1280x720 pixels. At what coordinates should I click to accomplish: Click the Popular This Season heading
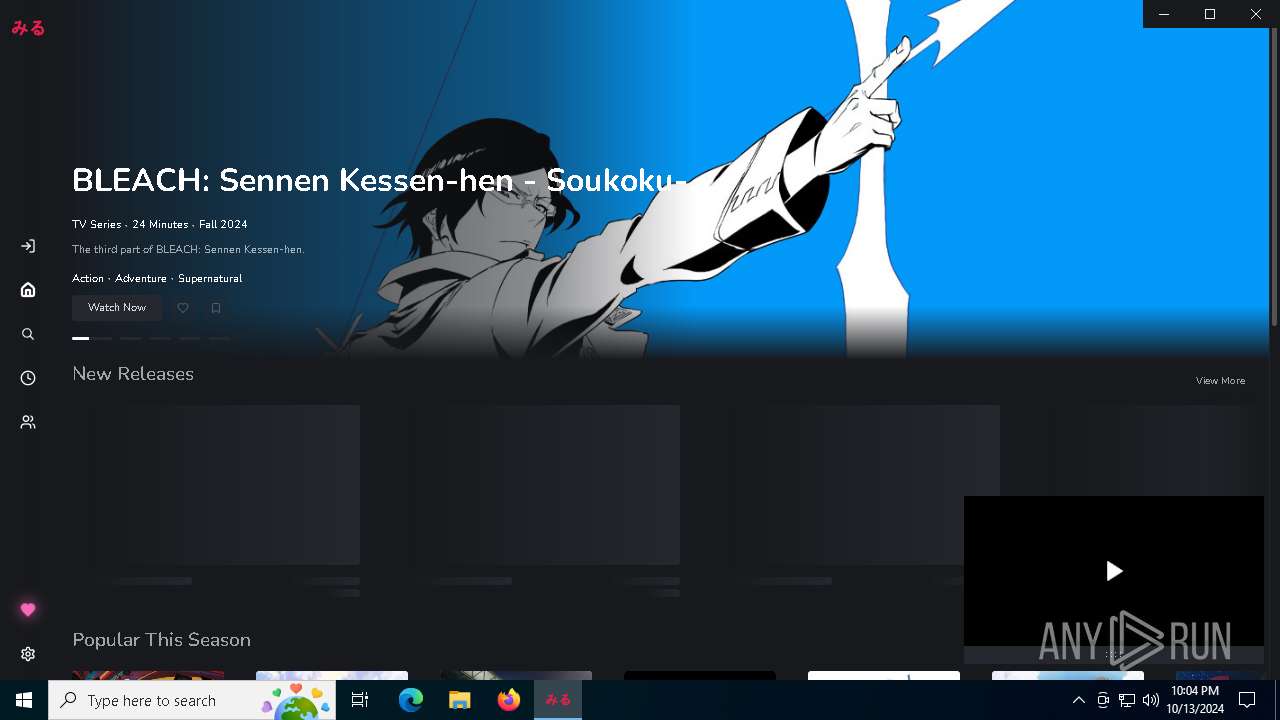pos(161,640)
